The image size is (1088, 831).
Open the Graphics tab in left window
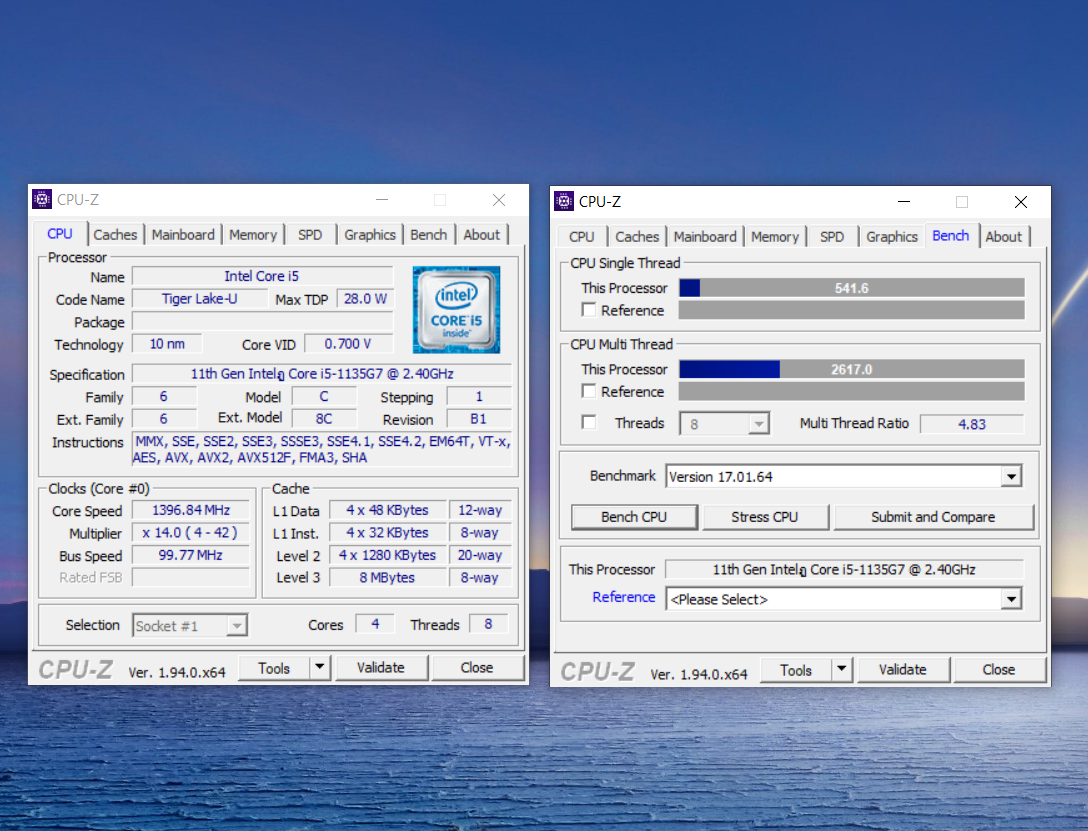point(370,235)
